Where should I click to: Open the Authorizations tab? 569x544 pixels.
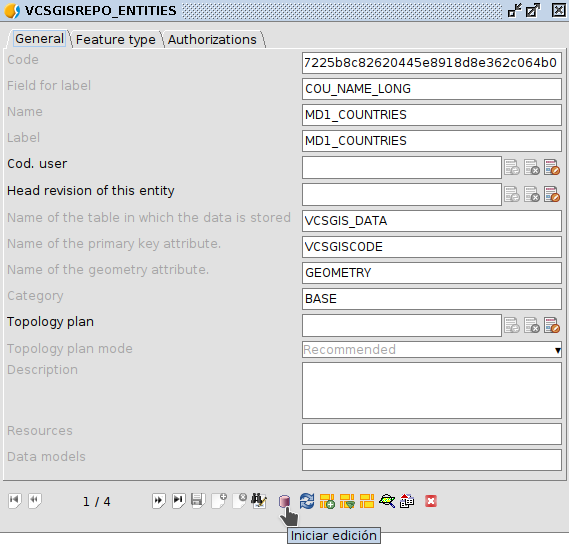pyautogui.click(x=212, y=39)
